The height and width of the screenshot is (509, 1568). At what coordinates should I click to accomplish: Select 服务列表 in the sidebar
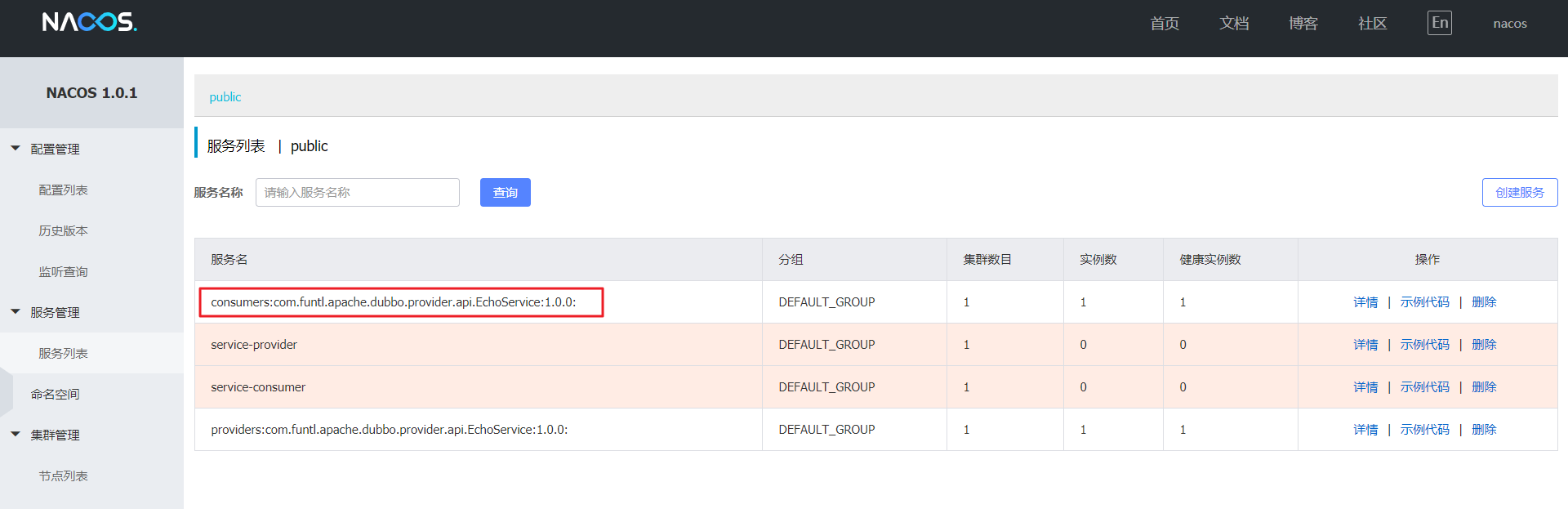click(63, 353)
